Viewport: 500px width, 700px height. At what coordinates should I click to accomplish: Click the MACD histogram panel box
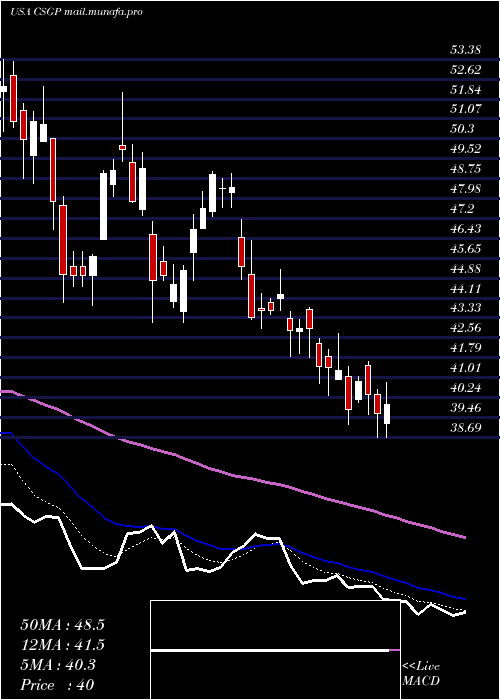(x=275, y=650)
